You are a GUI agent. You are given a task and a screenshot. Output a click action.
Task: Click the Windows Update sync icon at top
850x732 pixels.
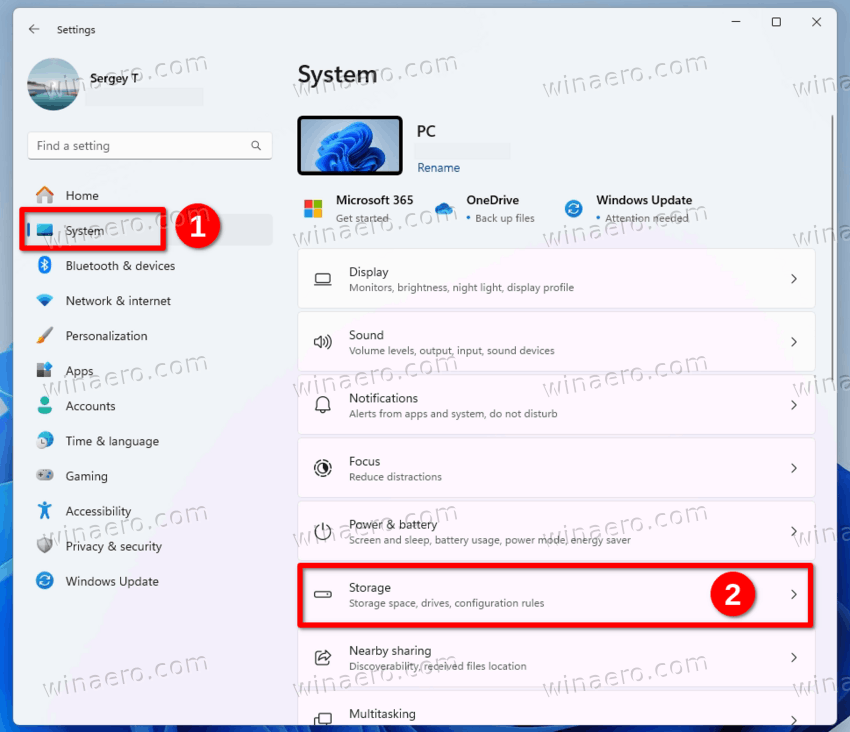(574, 208)
